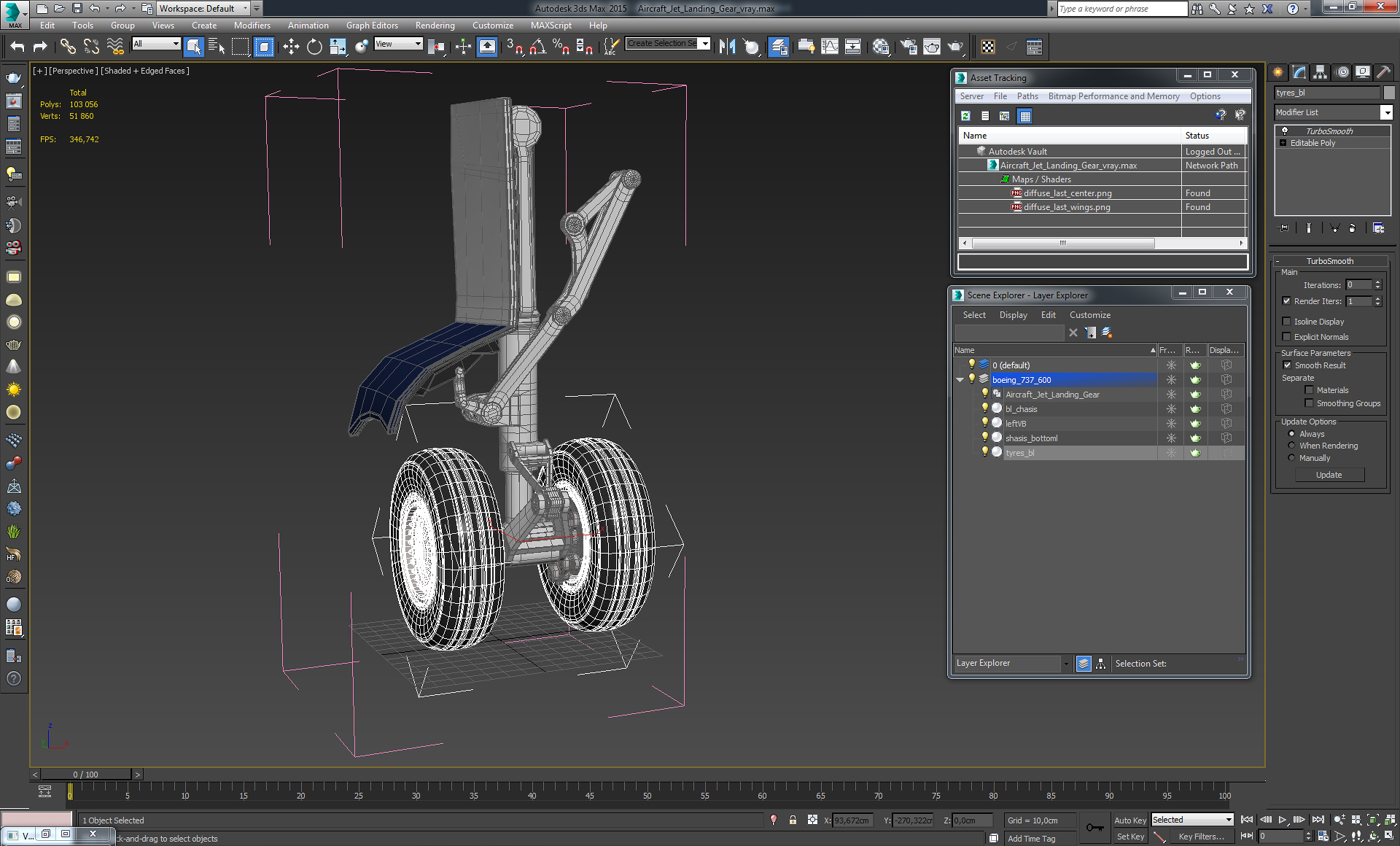Select When Rendering update option
Screen dimensions: 1400x846
(x=1291, y=446)
